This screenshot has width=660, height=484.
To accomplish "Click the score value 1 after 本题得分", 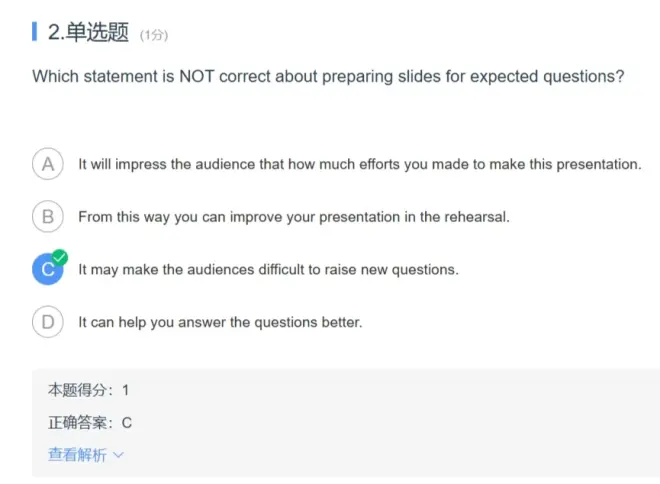I will click(126, 390).
